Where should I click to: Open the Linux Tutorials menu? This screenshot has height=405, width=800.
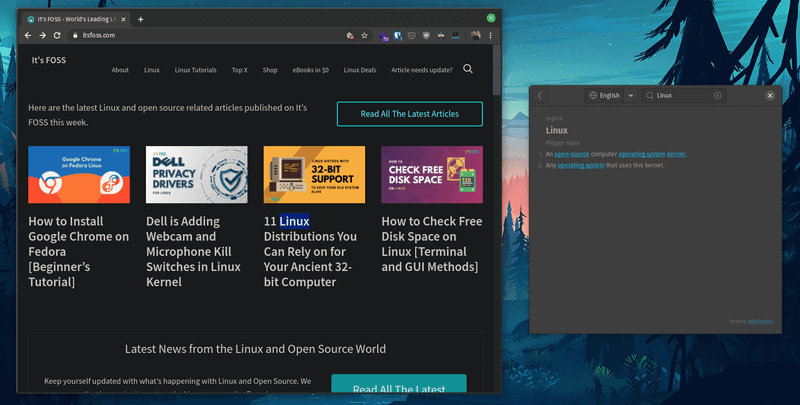tap(195, 70)
